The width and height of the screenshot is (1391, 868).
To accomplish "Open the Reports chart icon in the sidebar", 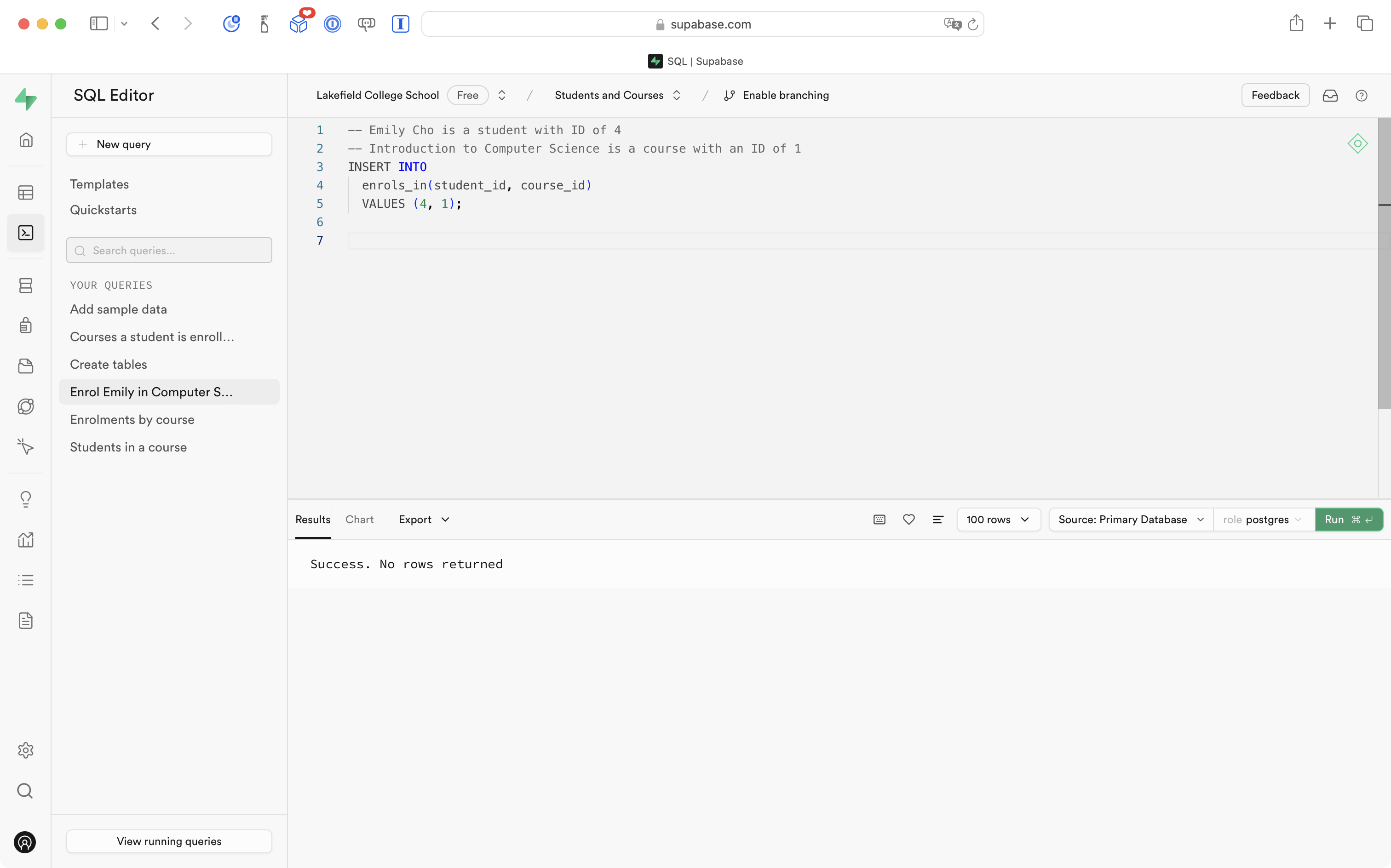I will (x=26, y=540).
